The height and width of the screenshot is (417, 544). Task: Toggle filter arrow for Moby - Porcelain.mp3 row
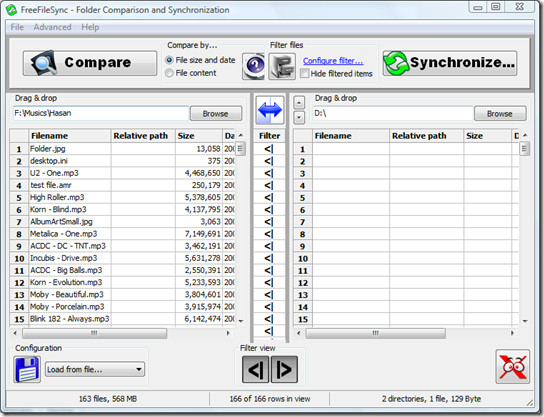(269, 307)
